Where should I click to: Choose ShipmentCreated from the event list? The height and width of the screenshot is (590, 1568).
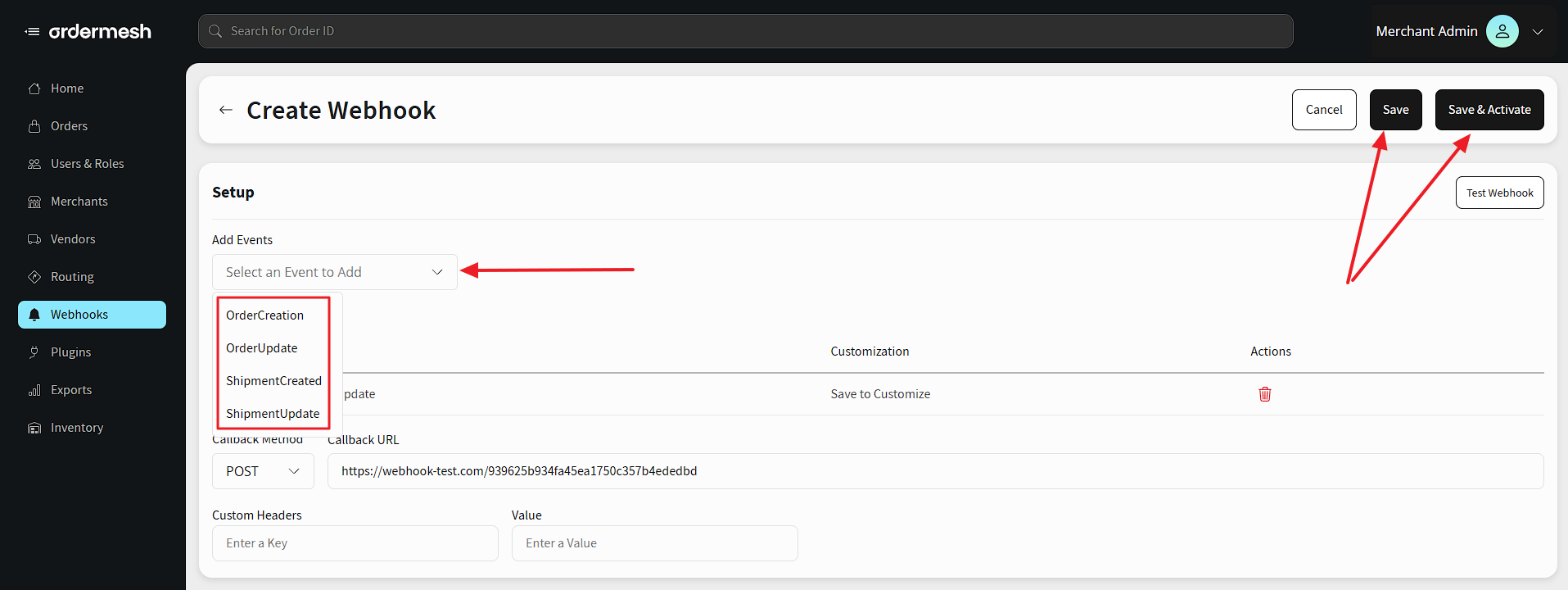[273, 381]
